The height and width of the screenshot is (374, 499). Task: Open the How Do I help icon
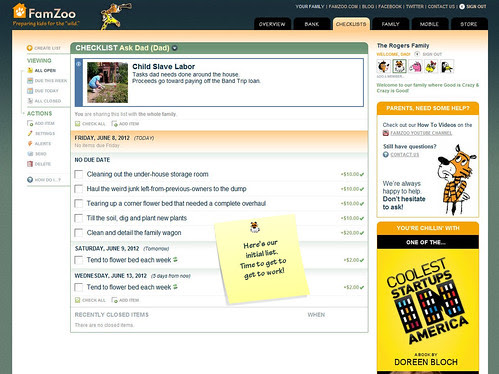(30, 180)
